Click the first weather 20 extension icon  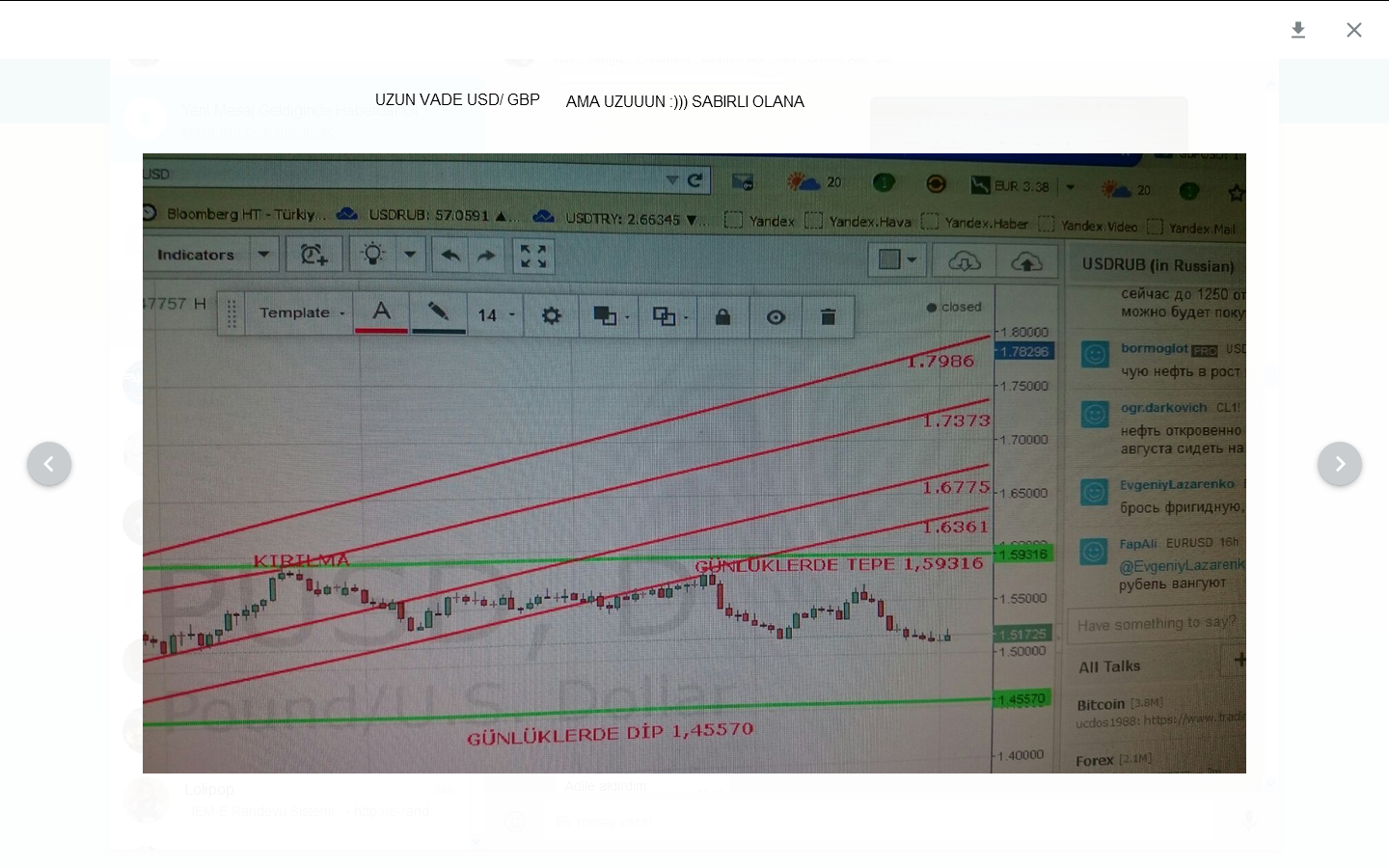click(x=814, y=182)
